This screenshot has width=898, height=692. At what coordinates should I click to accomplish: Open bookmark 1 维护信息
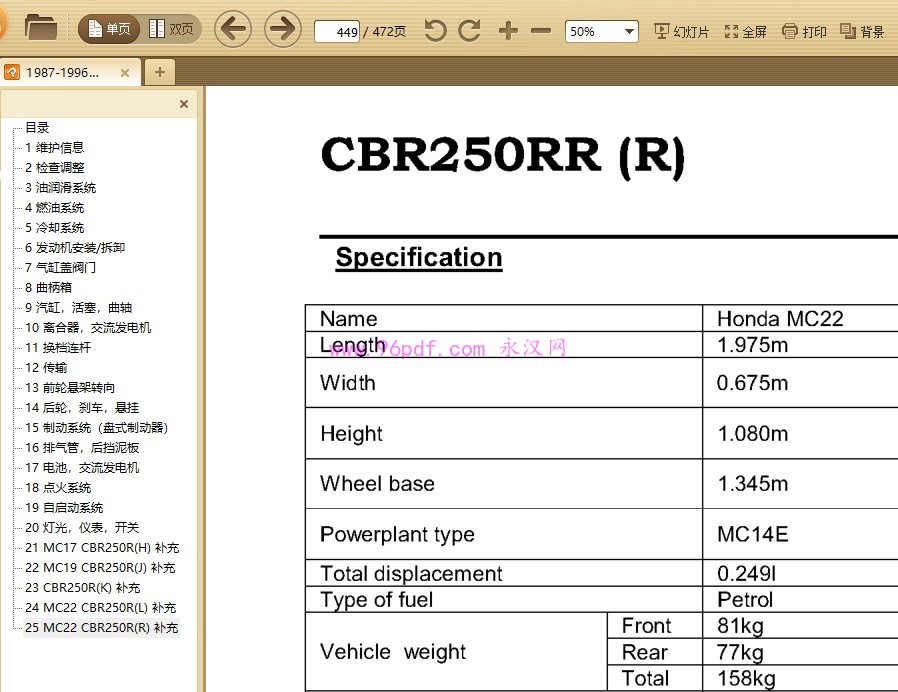54,147
